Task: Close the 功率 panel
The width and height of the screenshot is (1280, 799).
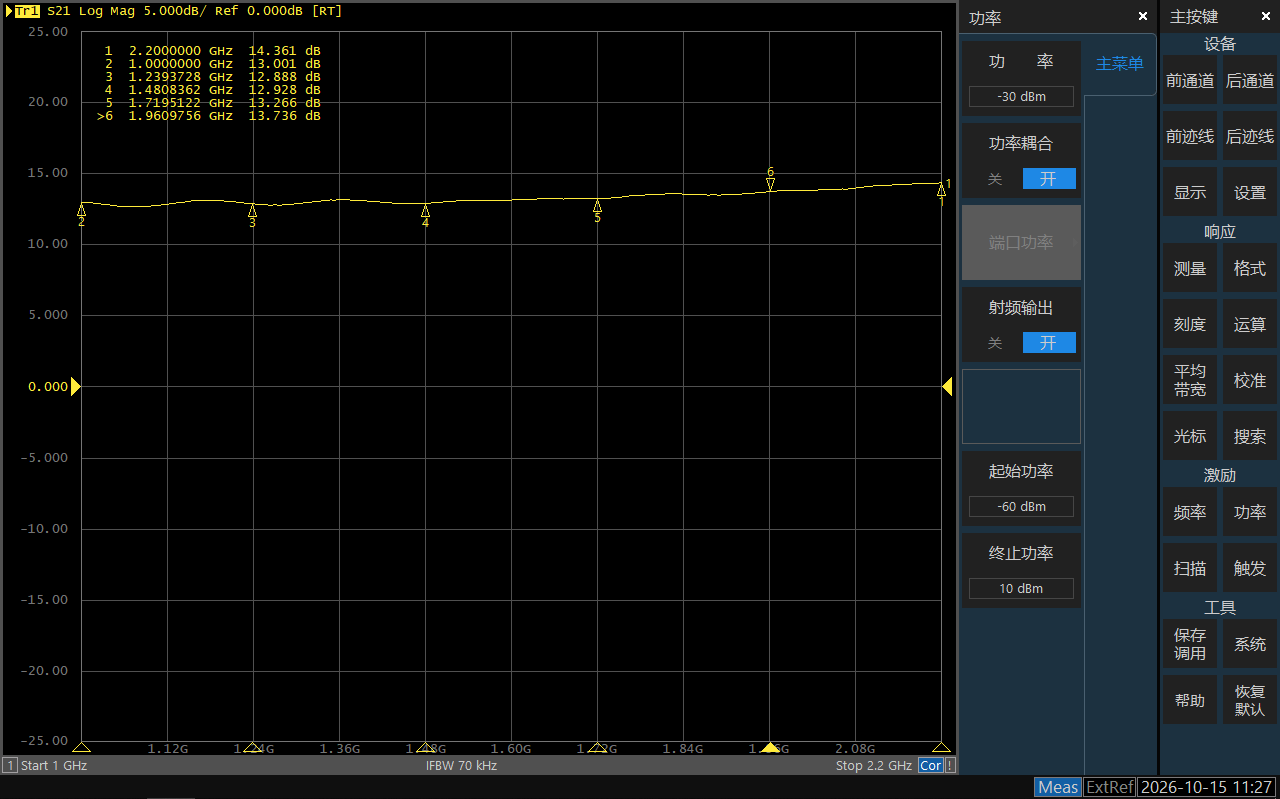Action: pyautogui.click(x=1143, y=17)
